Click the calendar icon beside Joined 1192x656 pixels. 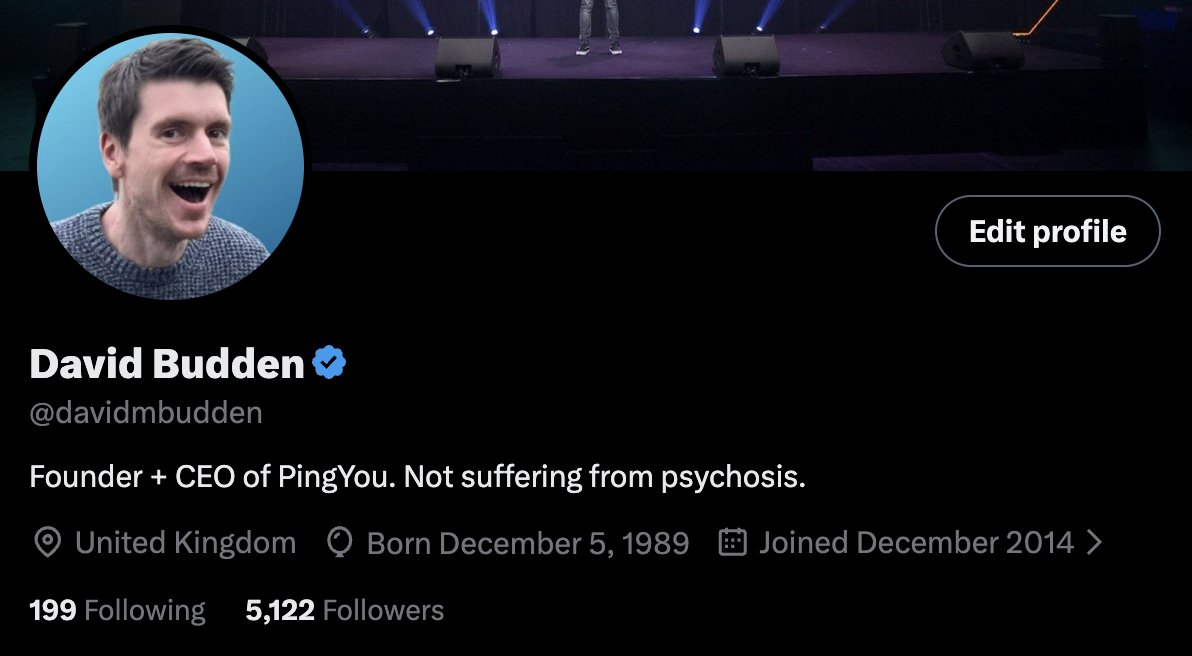[733, 543]
